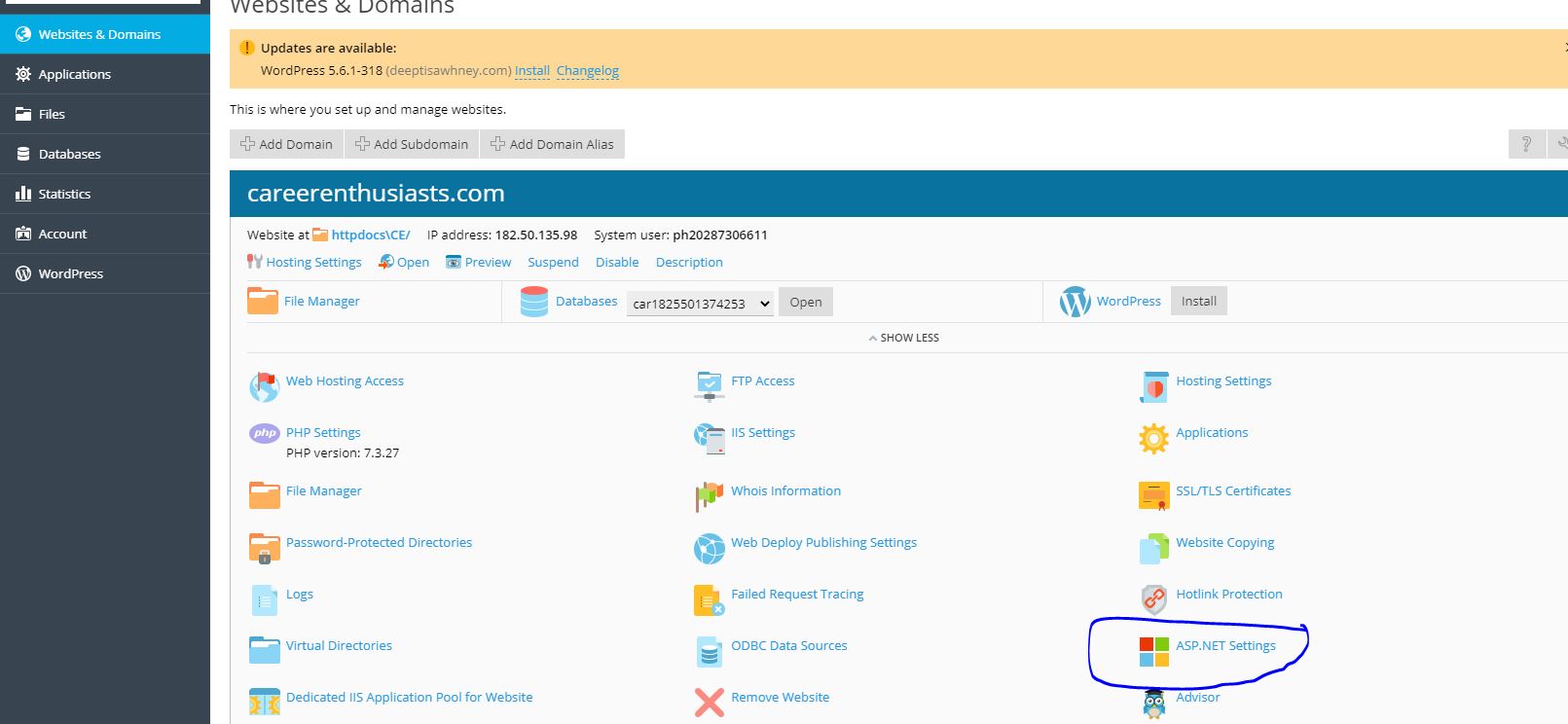The width and height of the screenshot is (1568, 724).
Task: Open the Changelog link
Action: (588, 70)
